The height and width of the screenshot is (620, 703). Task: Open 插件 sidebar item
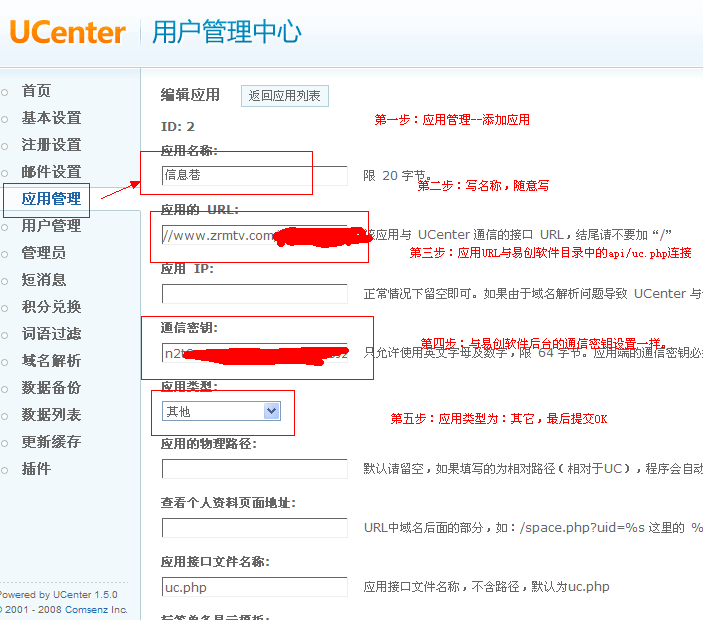point(36,468)
